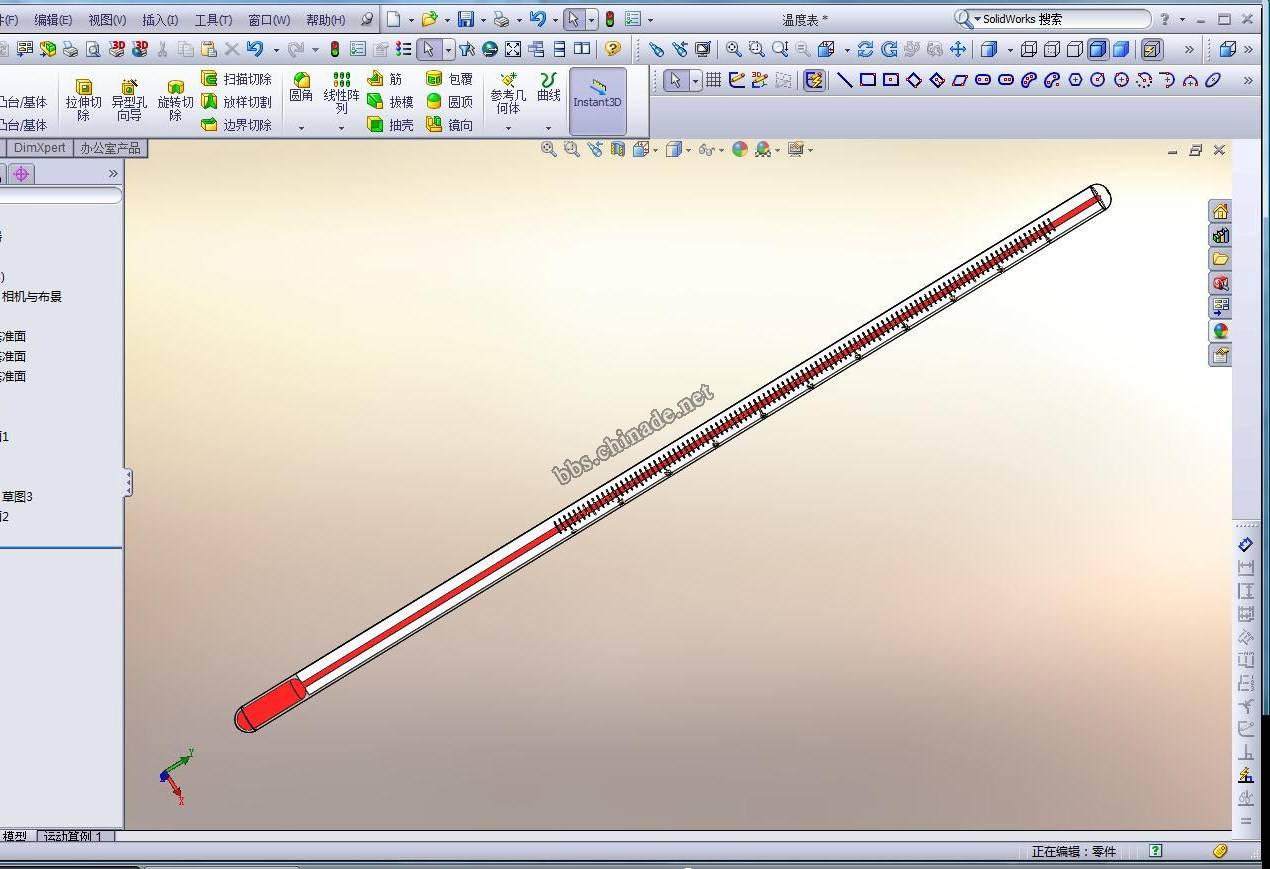This screenshot has width=1270, height=869.
Task: Select 草图3 in the feature tree
Action: (x=17, y=496)
